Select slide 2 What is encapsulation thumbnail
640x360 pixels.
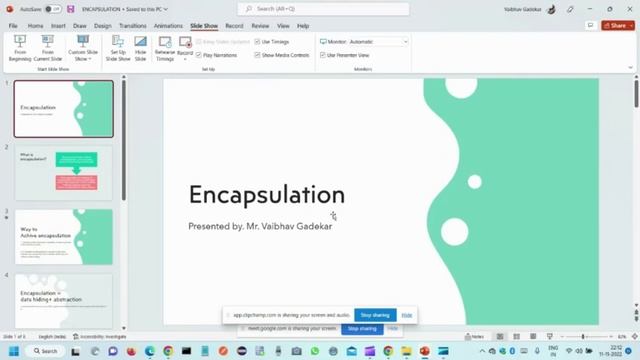pyautogui.click(x=64, y=173)
